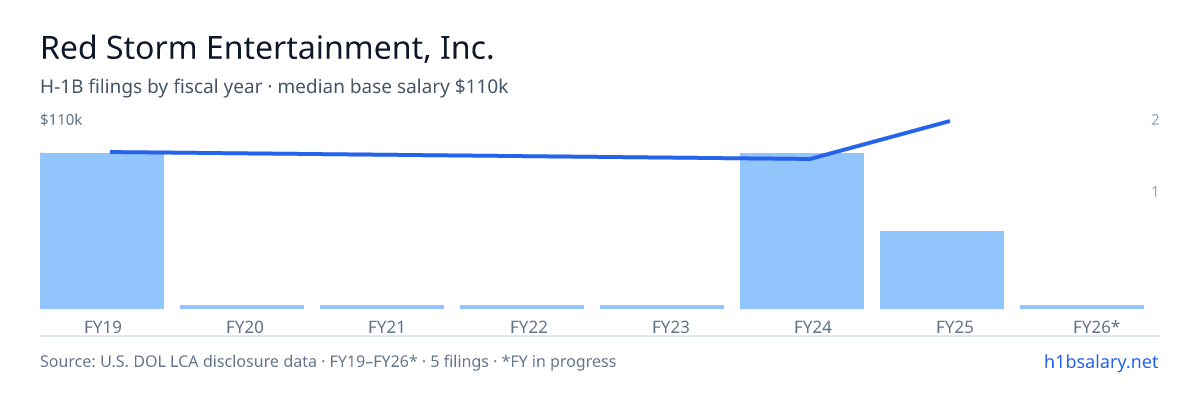Click the source disclosure footnote text
This screenshot has height=400, width=1200.
pos(328,361)
